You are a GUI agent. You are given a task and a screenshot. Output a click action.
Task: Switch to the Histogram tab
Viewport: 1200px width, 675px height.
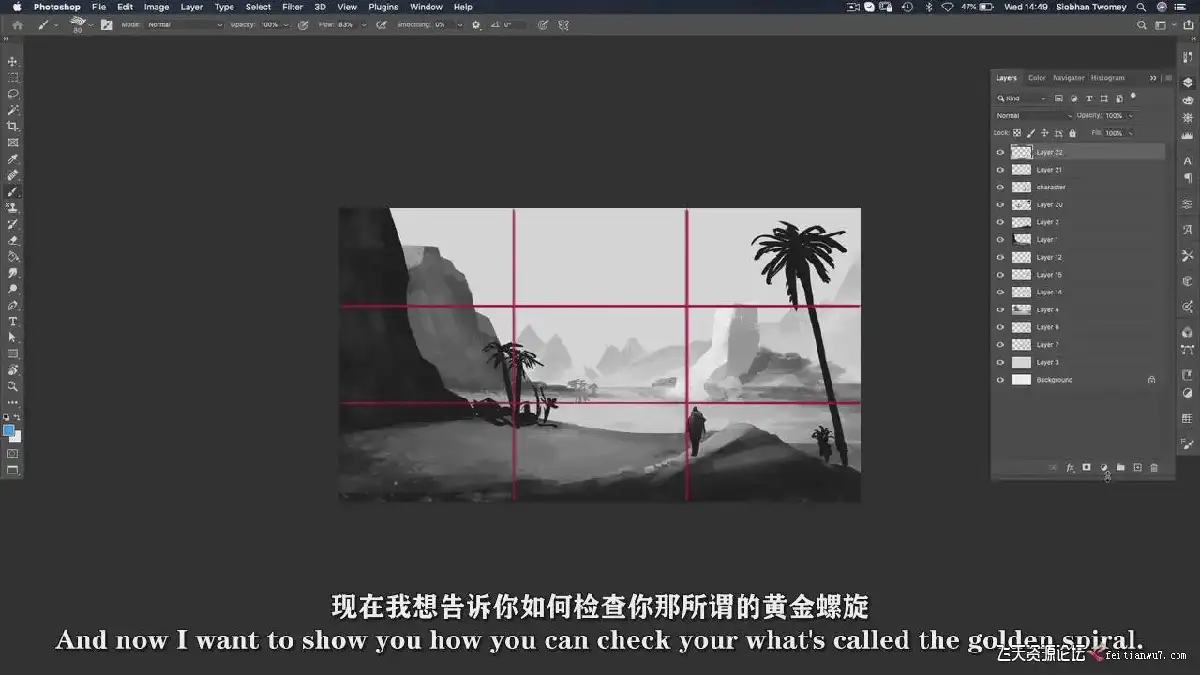pos(1108,78)
